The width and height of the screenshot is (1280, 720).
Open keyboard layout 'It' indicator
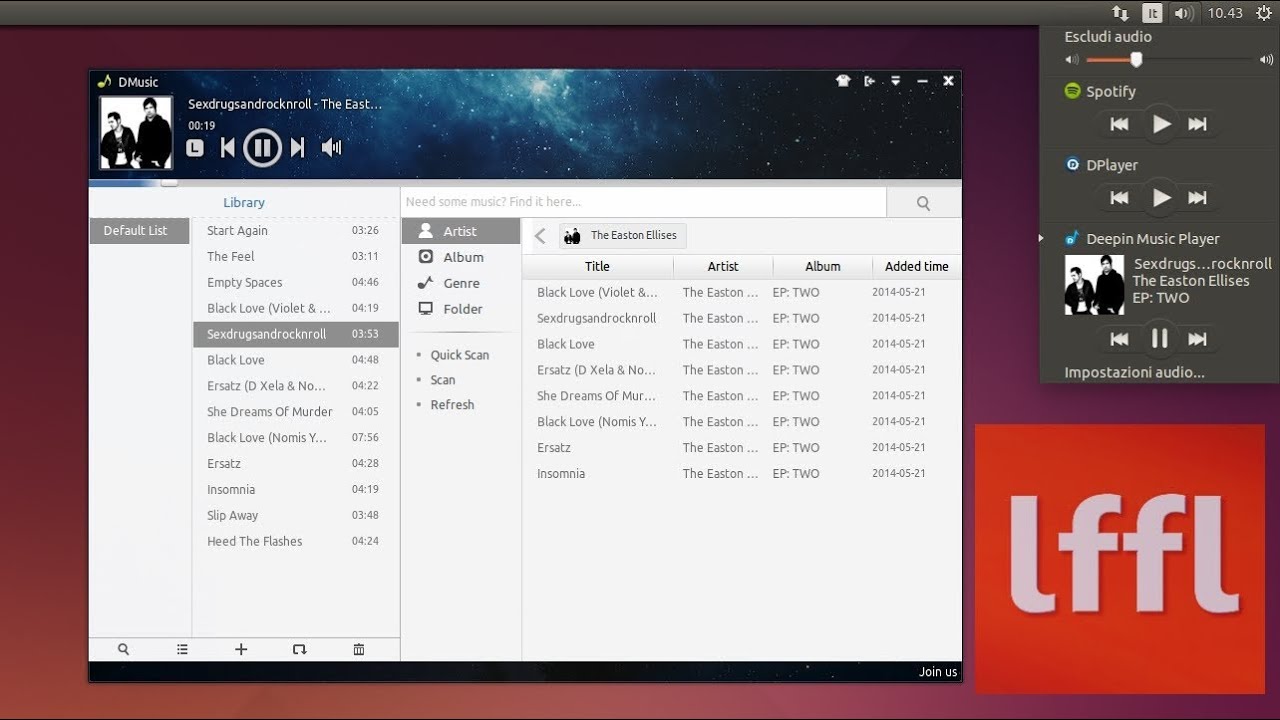click(1153, 13)
